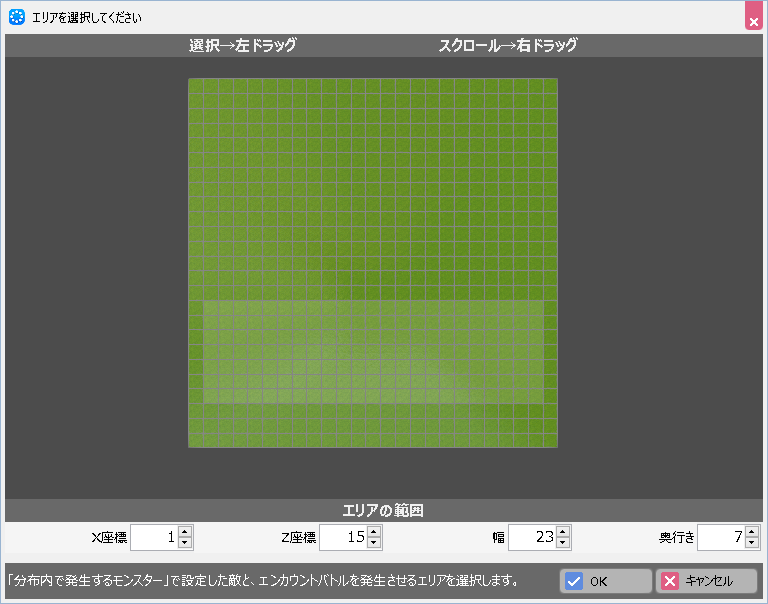Click the キャンセル button

pos(707,581)
